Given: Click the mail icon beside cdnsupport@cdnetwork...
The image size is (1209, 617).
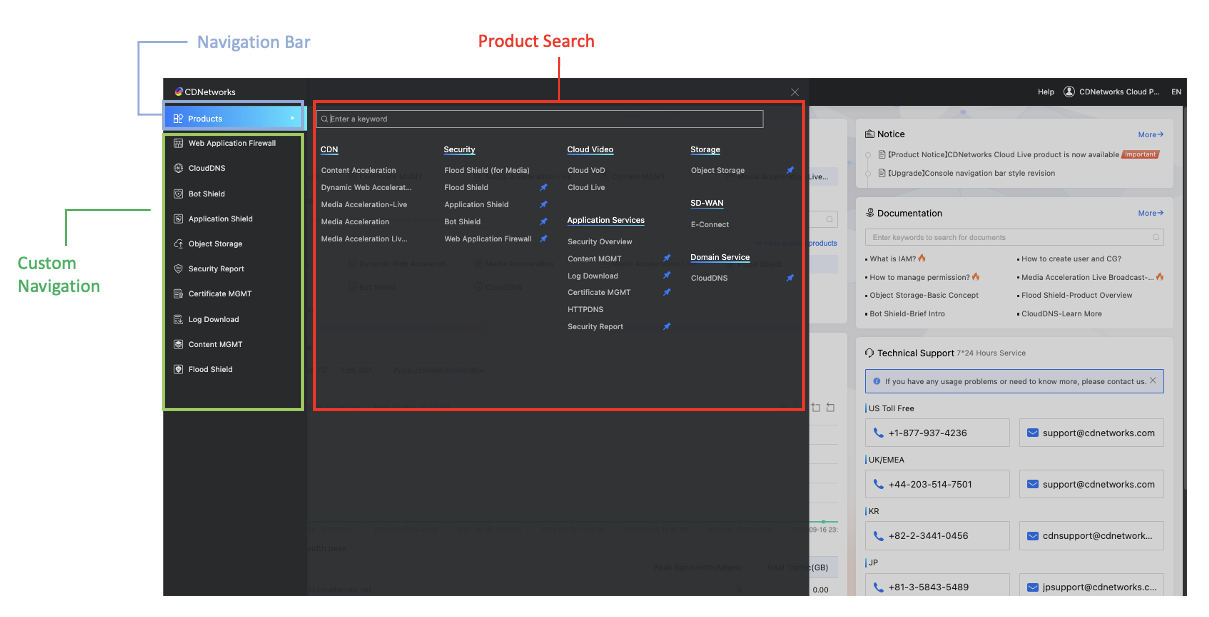Looking at the screenshot, I should (1032, 535).
